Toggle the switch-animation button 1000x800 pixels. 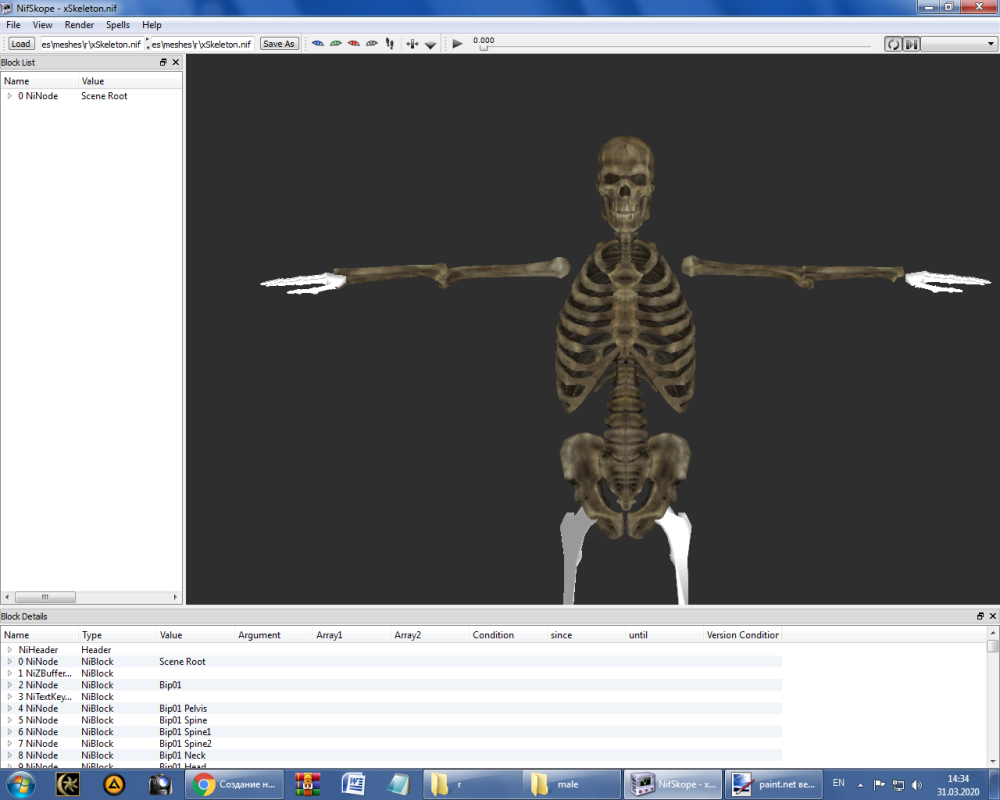pyautogui.click(x=911, y=43)
